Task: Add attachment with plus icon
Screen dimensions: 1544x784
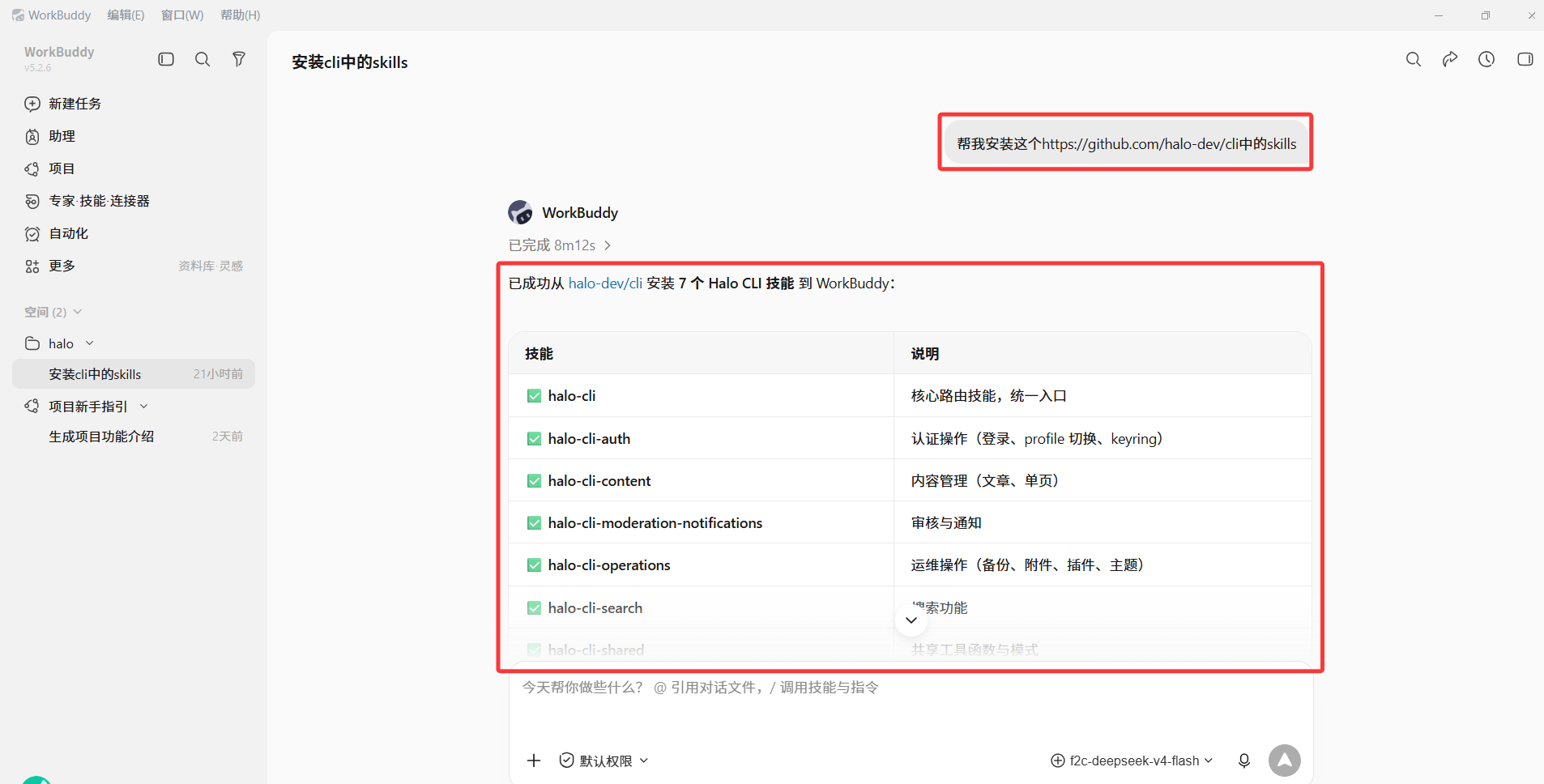Action: (x=534, y=761)
